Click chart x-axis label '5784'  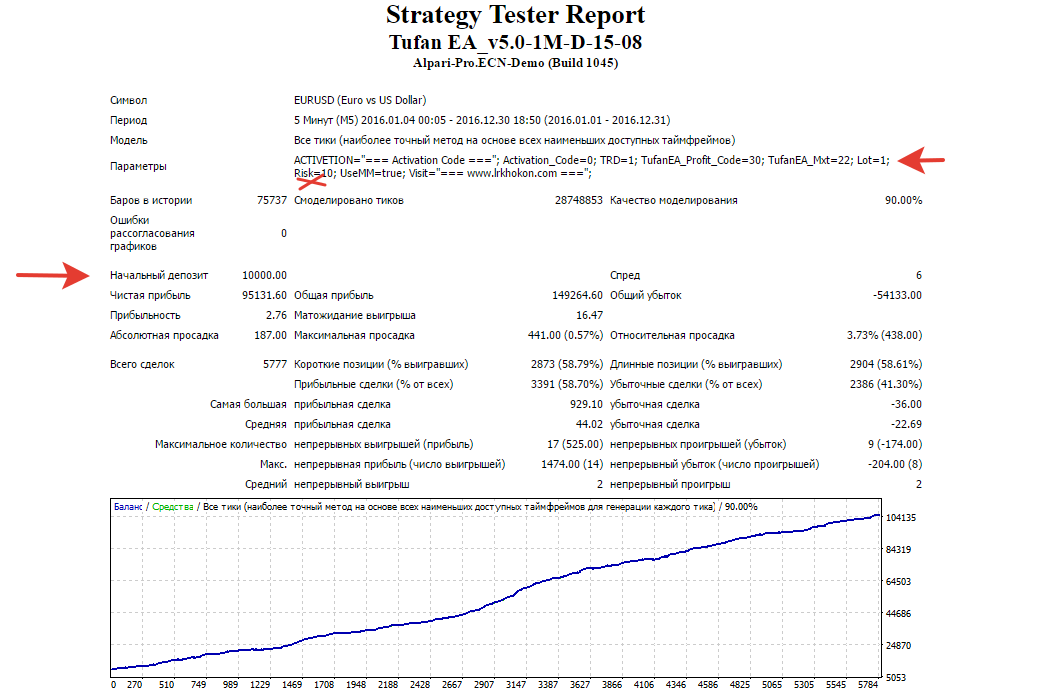[x=868, y=685]
